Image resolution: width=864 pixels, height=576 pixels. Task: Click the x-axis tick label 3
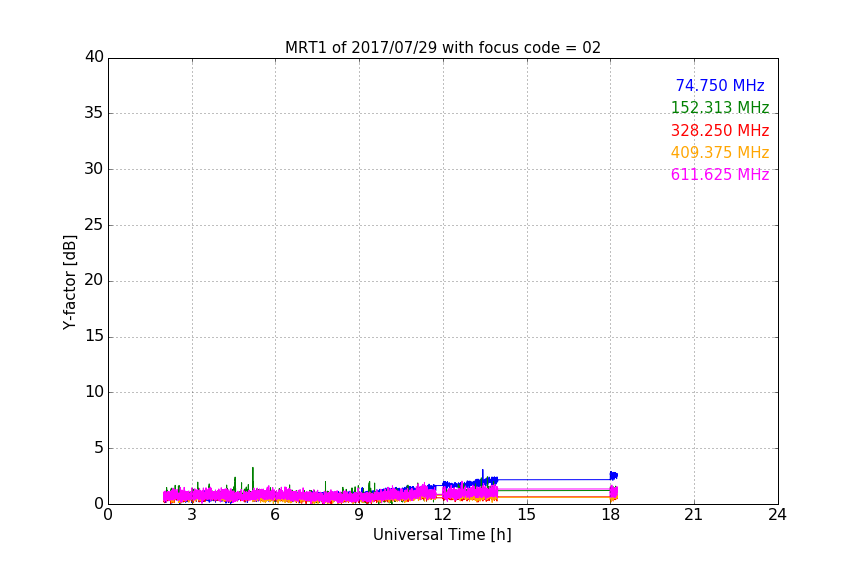click(x=192, y=515)
